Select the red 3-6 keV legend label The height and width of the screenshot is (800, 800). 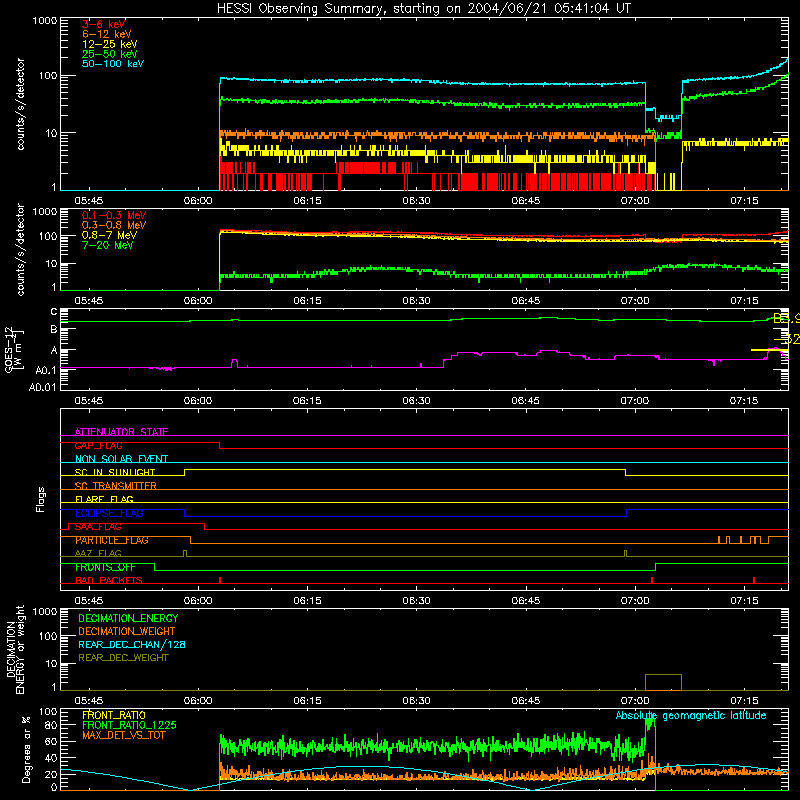pyautogui.click(x=104, y=24)
